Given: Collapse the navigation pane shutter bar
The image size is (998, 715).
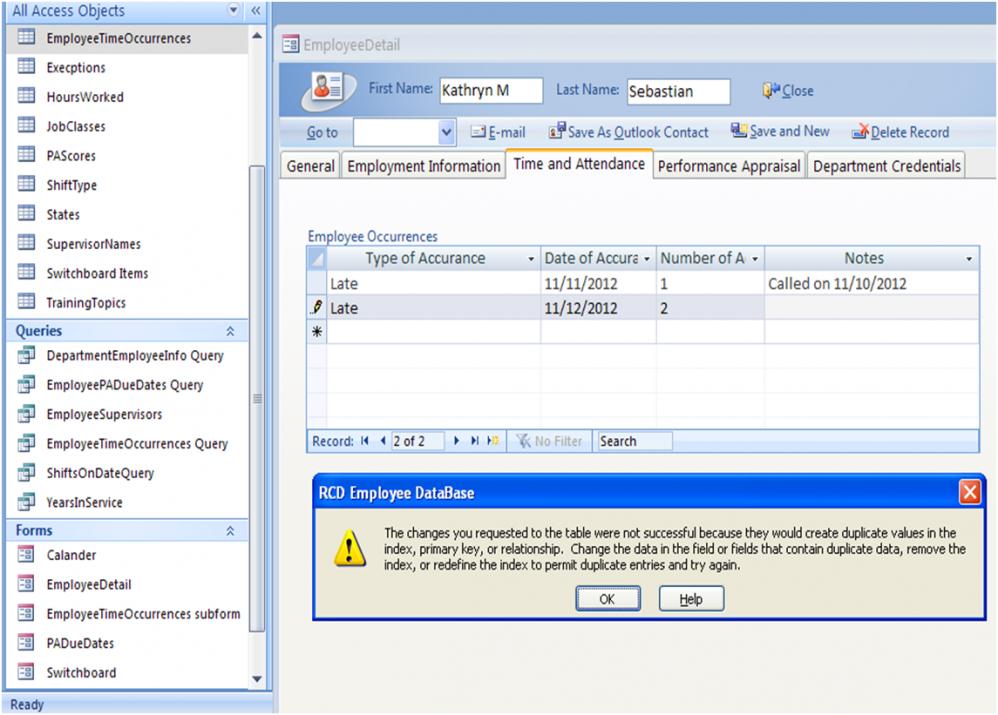Looking at the screenshot, I should [256, 10].
